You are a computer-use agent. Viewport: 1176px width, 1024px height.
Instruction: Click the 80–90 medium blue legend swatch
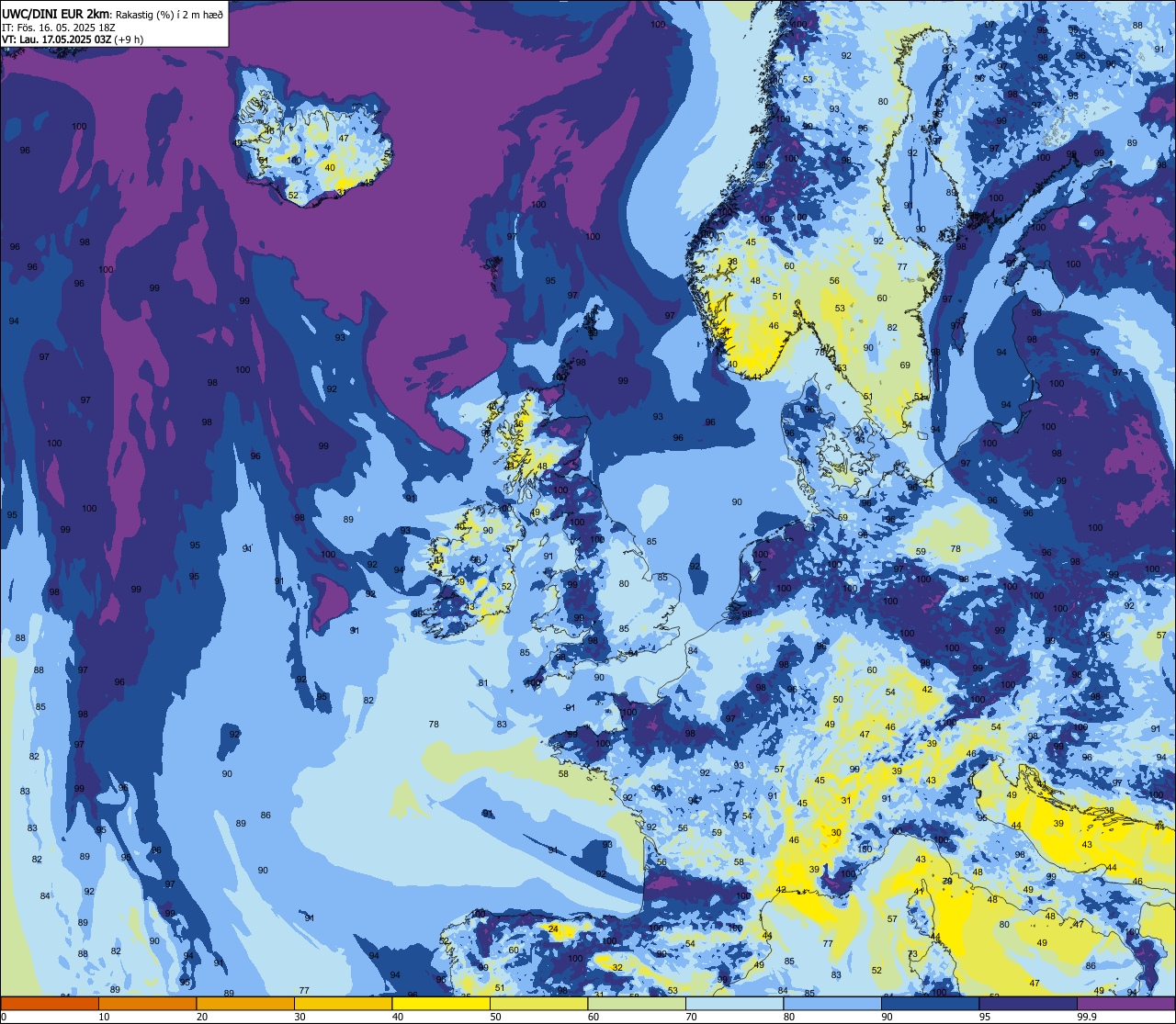point(832,1003)
